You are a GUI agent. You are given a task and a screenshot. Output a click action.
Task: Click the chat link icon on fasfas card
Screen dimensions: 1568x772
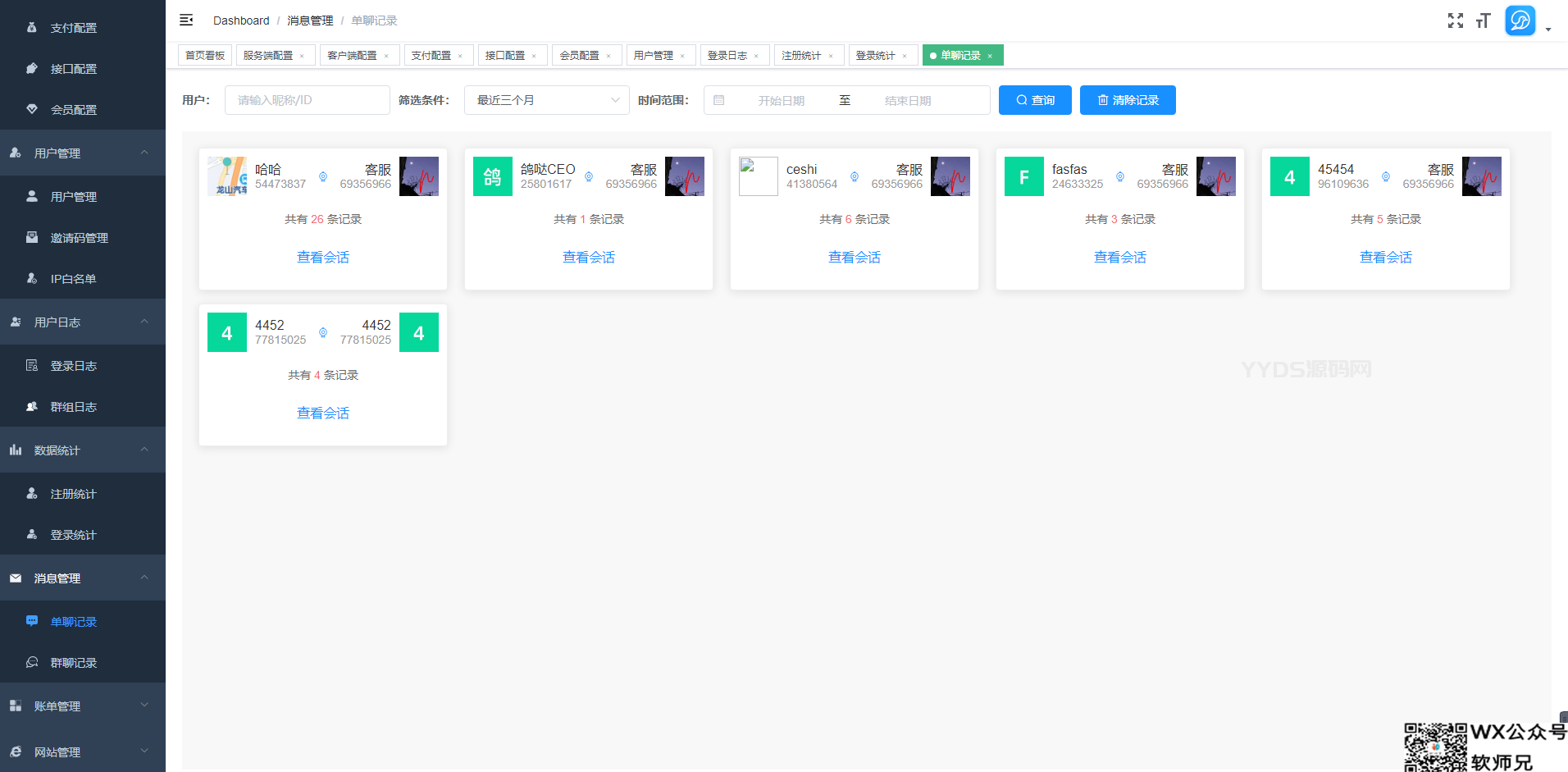coord(1120,176)
